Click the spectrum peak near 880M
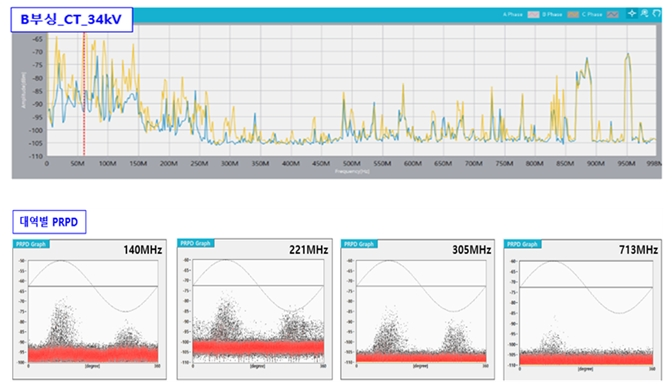This screenshot has width=672, height=390. coord(587,59)
